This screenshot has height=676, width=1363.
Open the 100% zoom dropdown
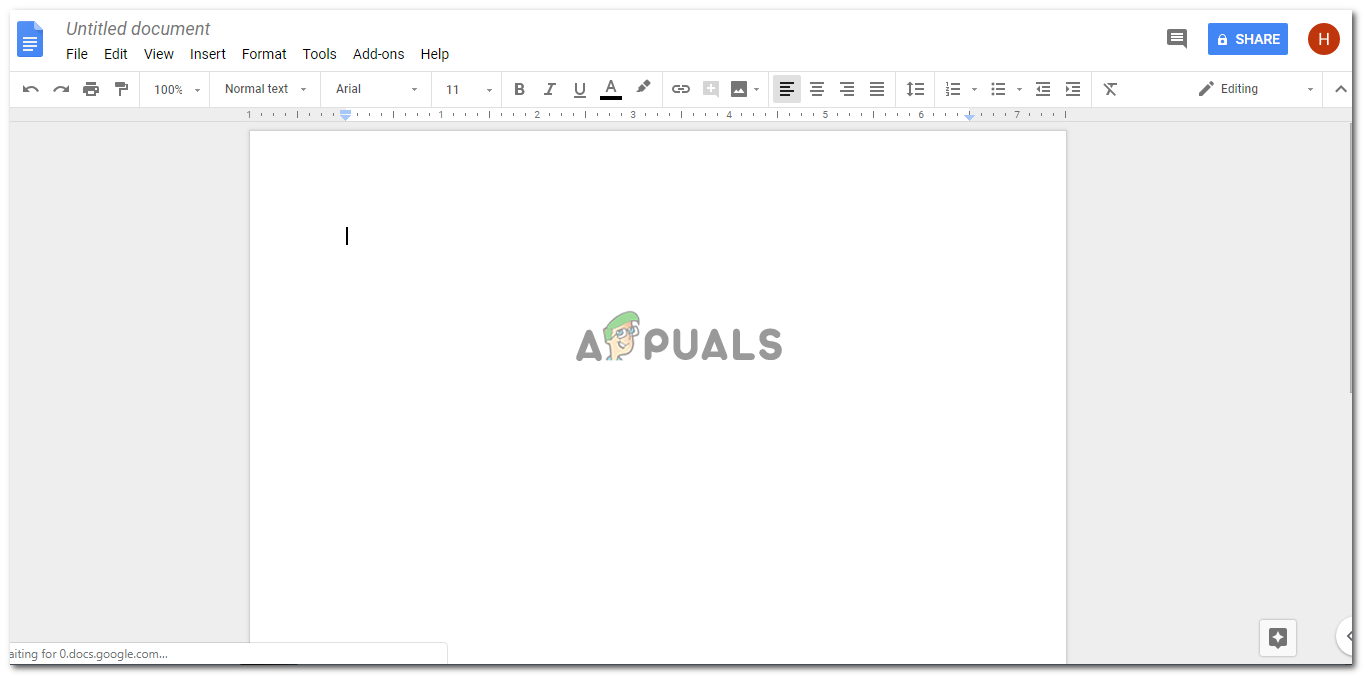point(177,89)
